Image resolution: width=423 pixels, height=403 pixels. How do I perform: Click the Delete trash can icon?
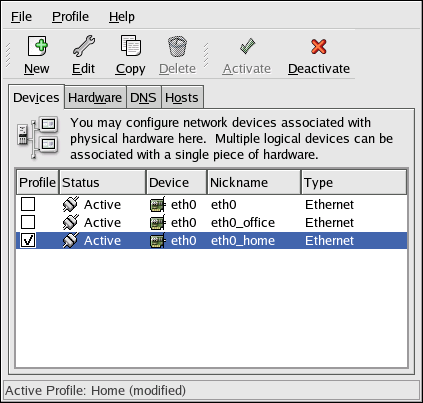coord(177,46)
